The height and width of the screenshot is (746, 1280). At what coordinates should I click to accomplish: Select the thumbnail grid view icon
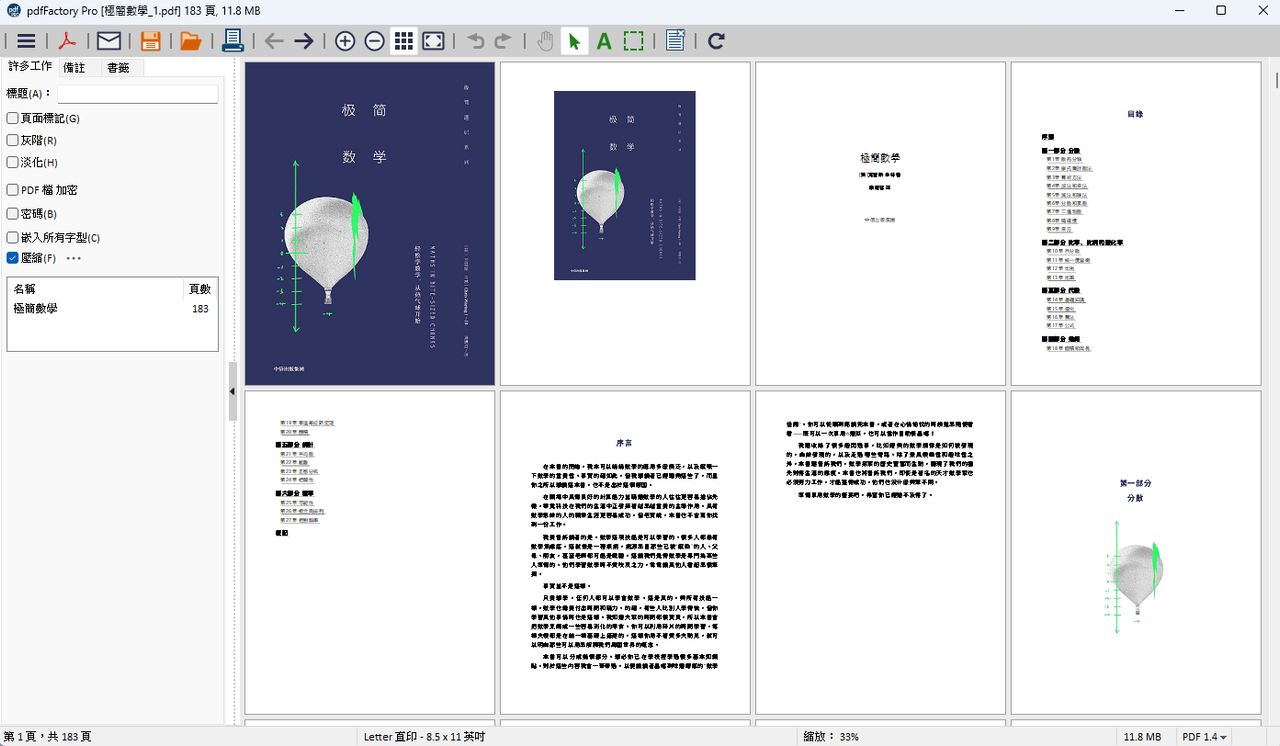[x=404, y=41]
